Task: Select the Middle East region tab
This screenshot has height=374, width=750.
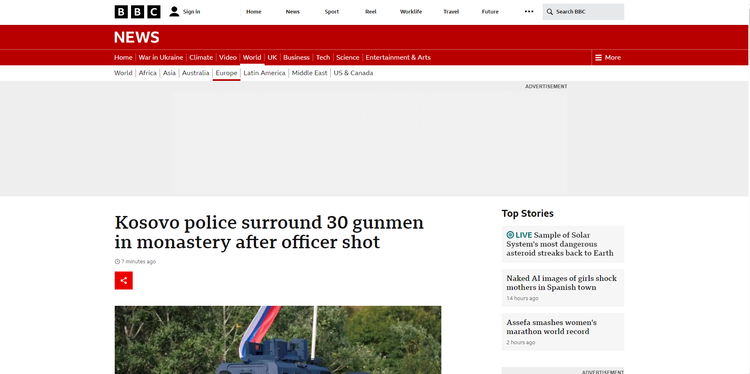Action: (309, 73)
